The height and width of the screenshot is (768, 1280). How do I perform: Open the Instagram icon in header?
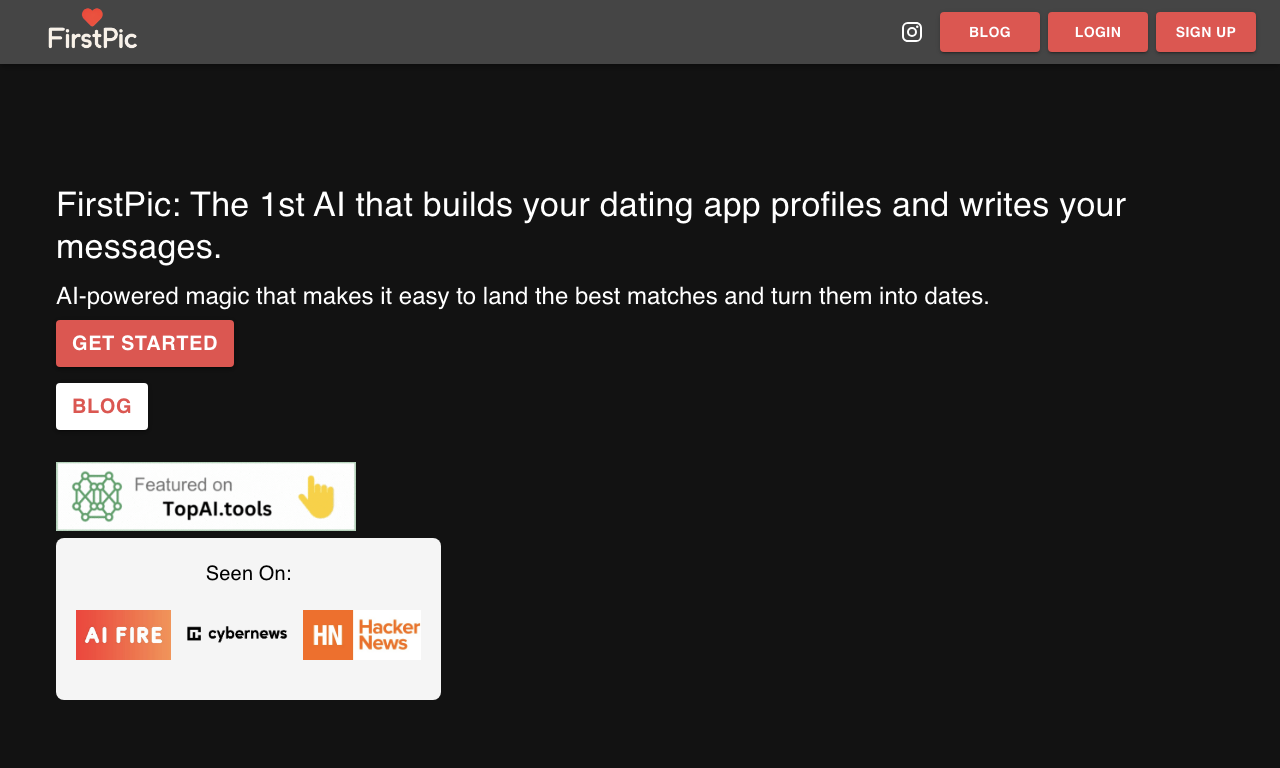point(912,32)
